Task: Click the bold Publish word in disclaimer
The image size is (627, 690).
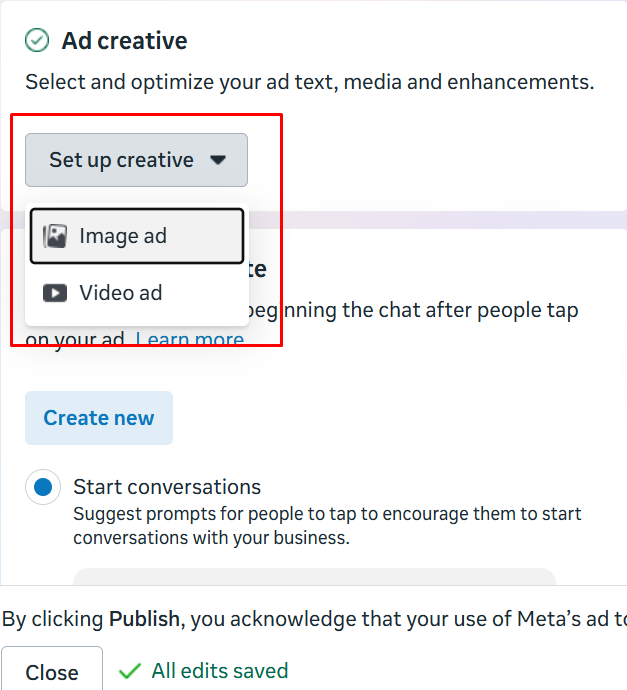Action: pyautogui.click(x=145, y=619)
